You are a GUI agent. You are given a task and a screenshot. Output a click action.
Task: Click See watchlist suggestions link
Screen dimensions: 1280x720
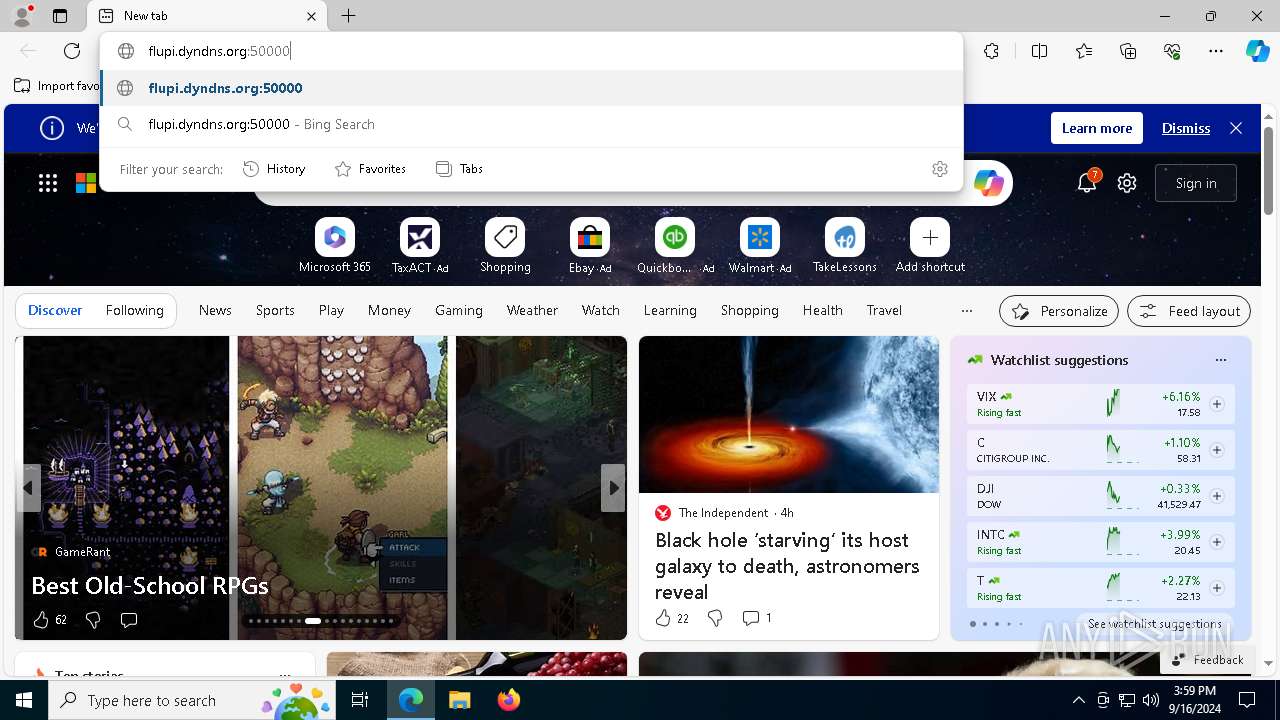click(x=1155, y=624)
